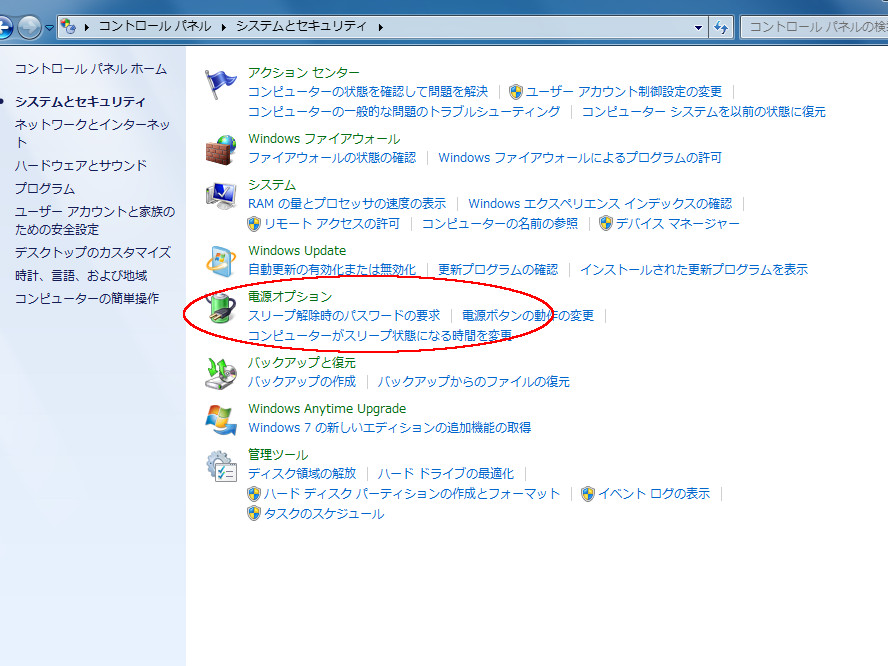Screen dimensions: 888x666
Task: Open the recent pages dropdown next to Forward
Action: [x=49, y=28]
